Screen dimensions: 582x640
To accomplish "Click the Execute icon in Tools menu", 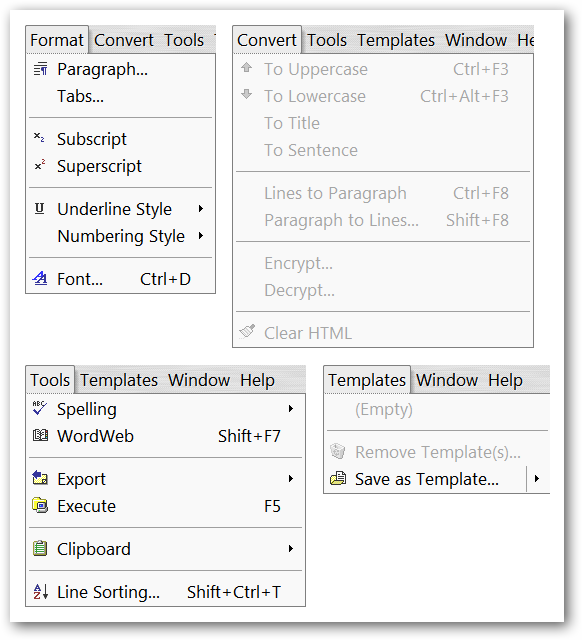I will click(x=40, y=505).
